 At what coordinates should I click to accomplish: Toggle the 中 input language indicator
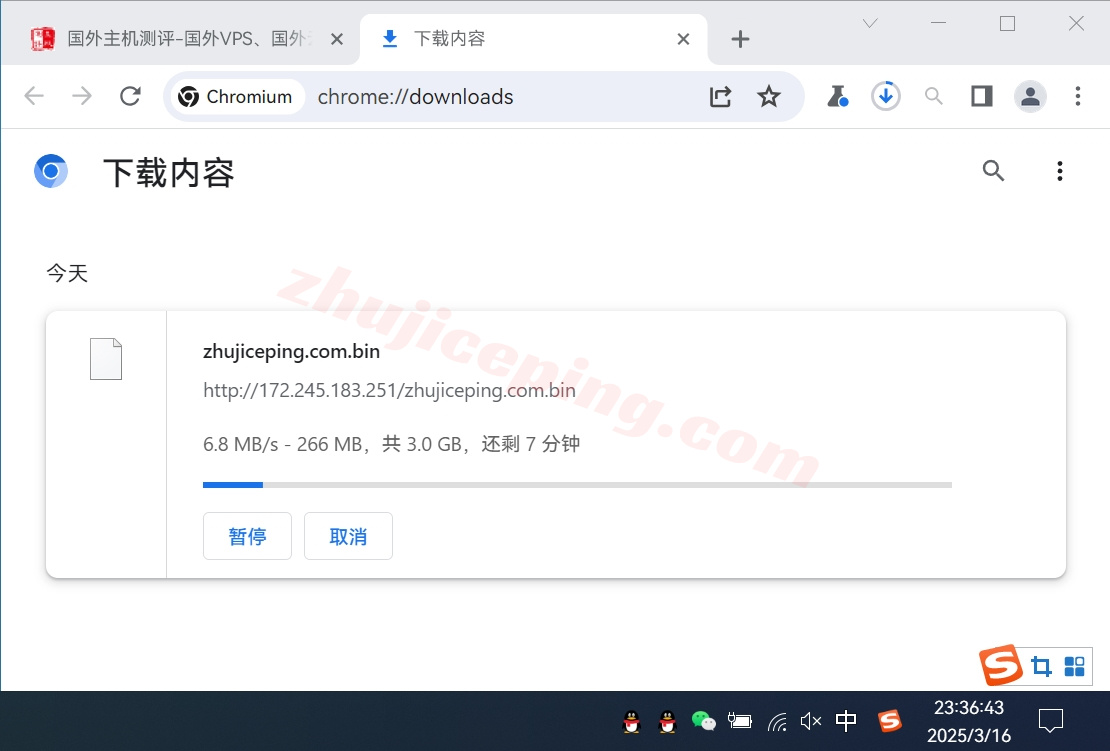click(846, 721)
